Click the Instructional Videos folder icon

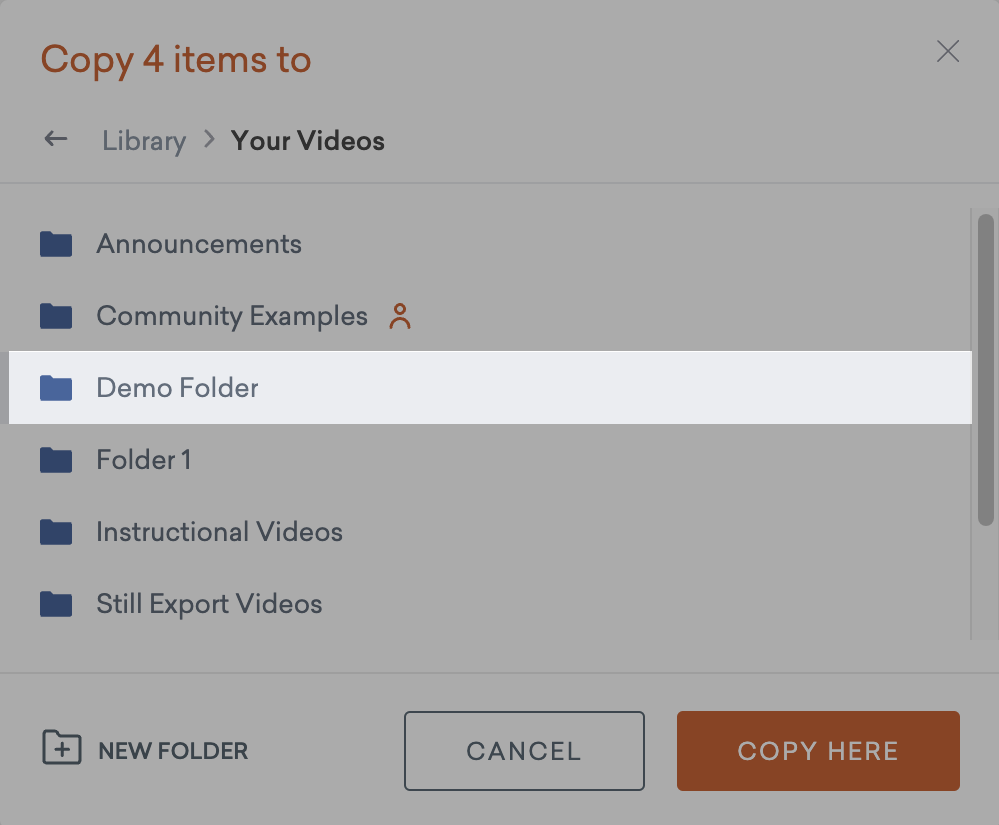56,532
